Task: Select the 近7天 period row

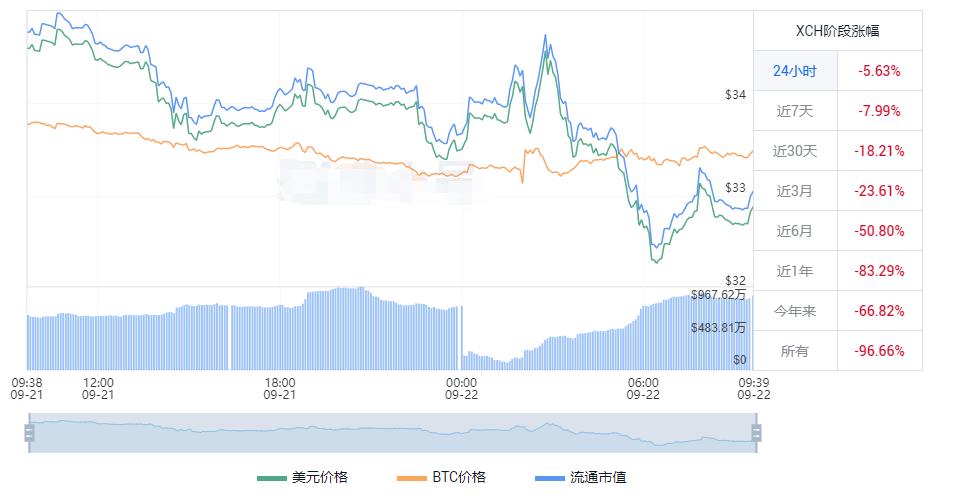Action: pos(795,111)
